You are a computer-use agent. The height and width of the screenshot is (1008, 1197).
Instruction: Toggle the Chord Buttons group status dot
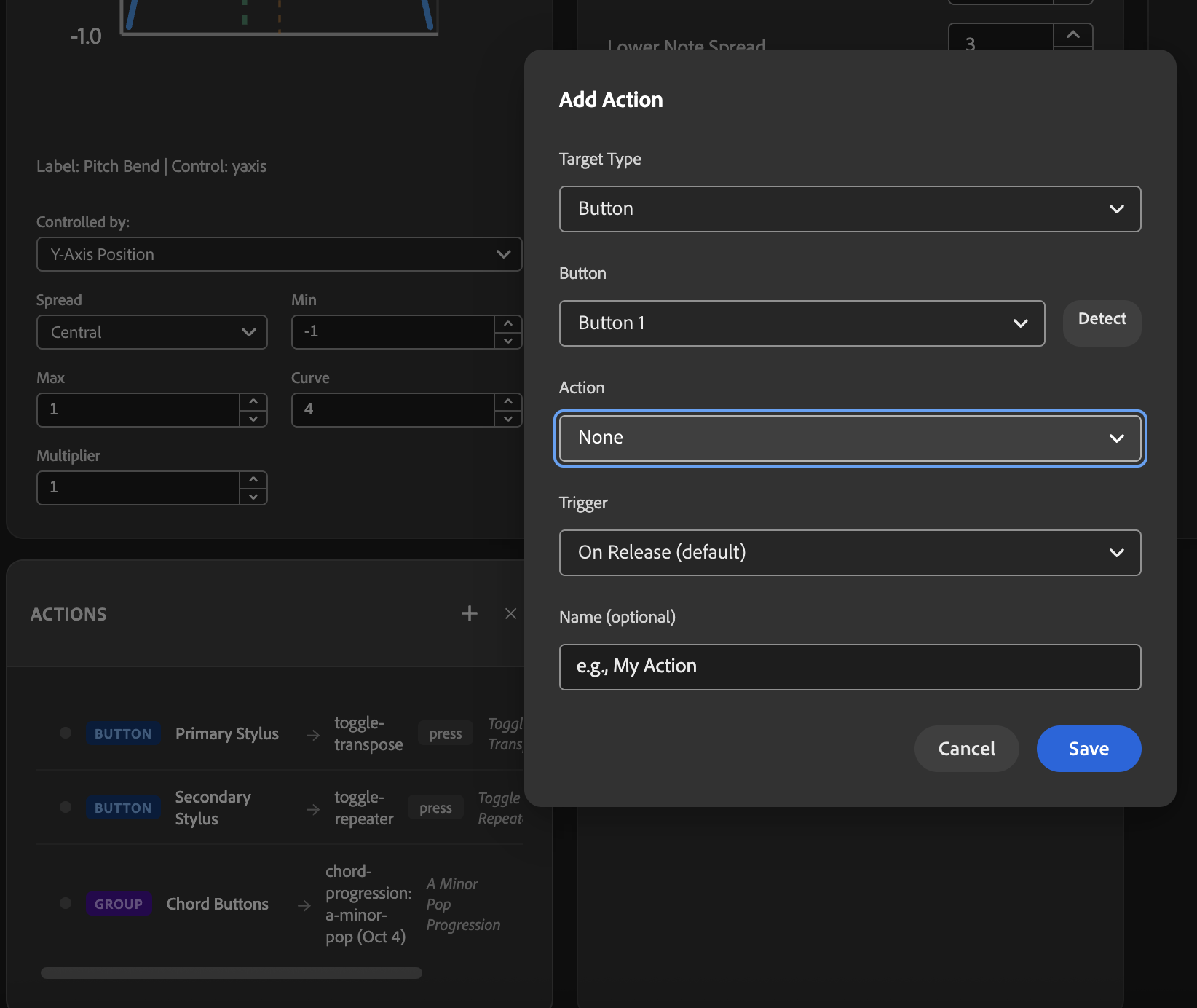[x=66, y=903]
